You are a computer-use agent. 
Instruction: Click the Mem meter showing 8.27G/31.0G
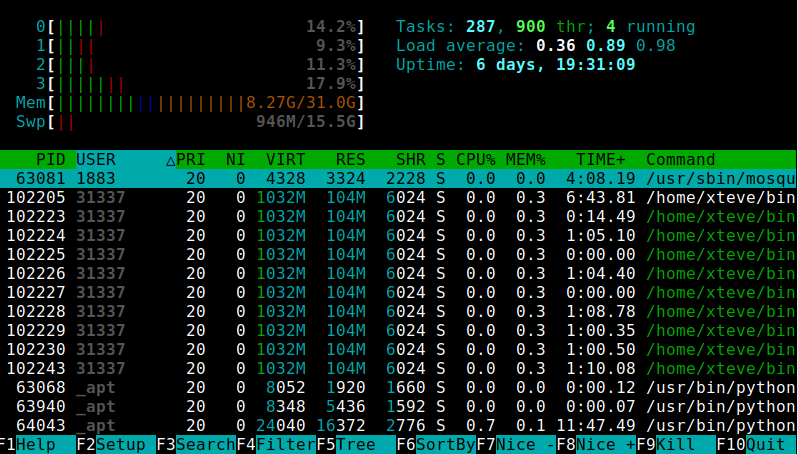click(x=190, y=103)
